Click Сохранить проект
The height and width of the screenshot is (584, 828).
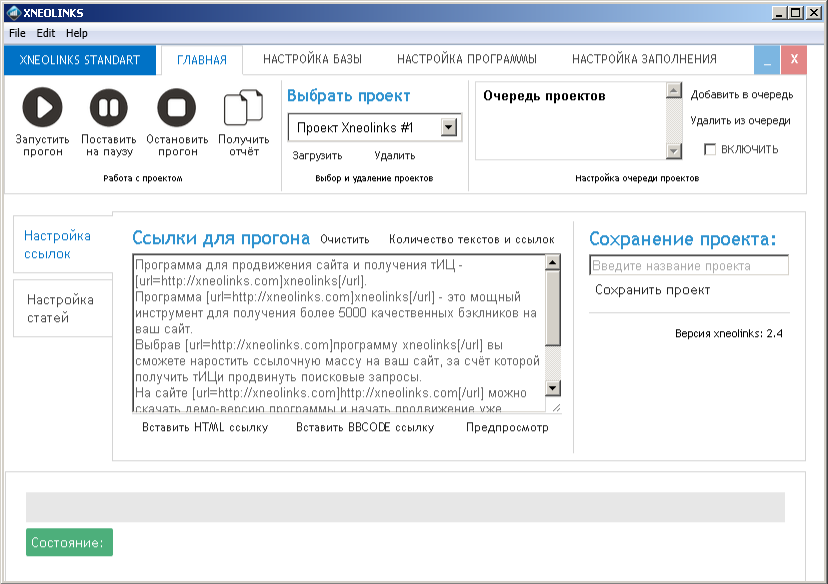[652, 290]
